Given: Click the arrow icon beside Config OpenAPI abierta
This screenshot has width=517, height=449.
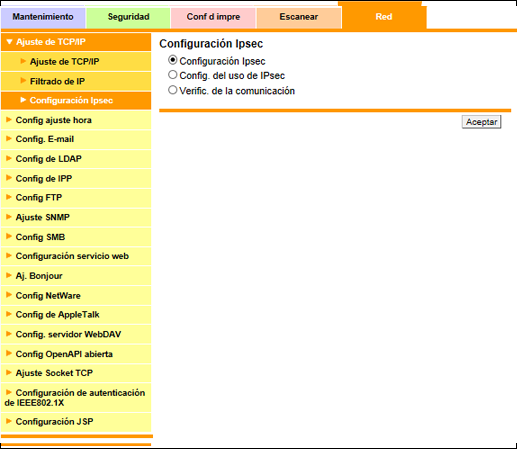Looking at the screenshot, I should click(x=9, y=353).
